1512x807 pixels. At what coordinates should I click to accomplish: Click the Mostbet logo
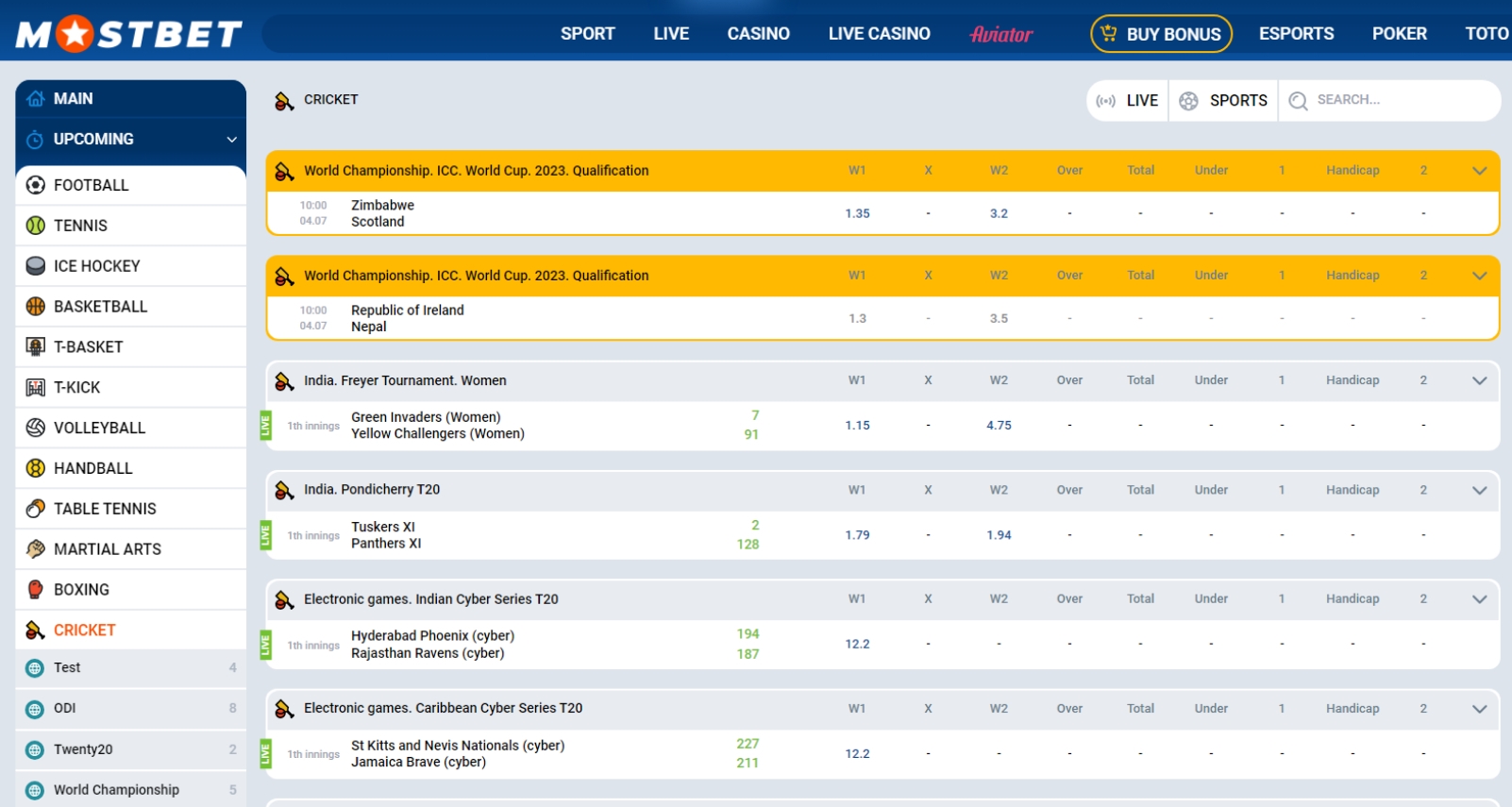pyautogui.click(x=129, y=35)
